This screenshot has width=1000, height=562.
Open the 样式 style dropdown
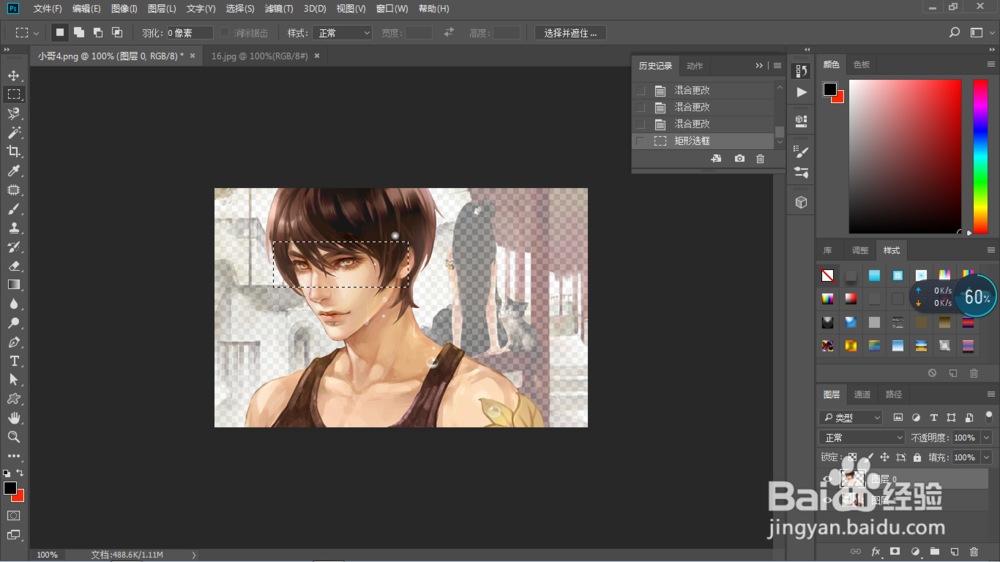(342, 33)
